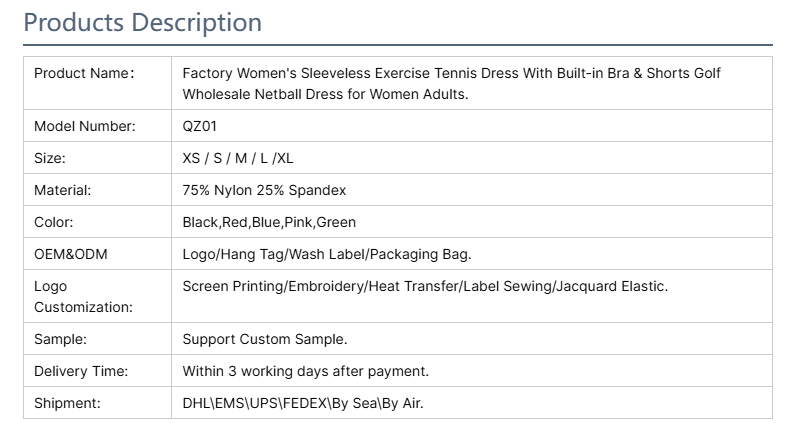Viewport: 811px width, 423px height.
Task: Select the QZ01 model number value
Action: pyautogui.click(x=200, y=126)
